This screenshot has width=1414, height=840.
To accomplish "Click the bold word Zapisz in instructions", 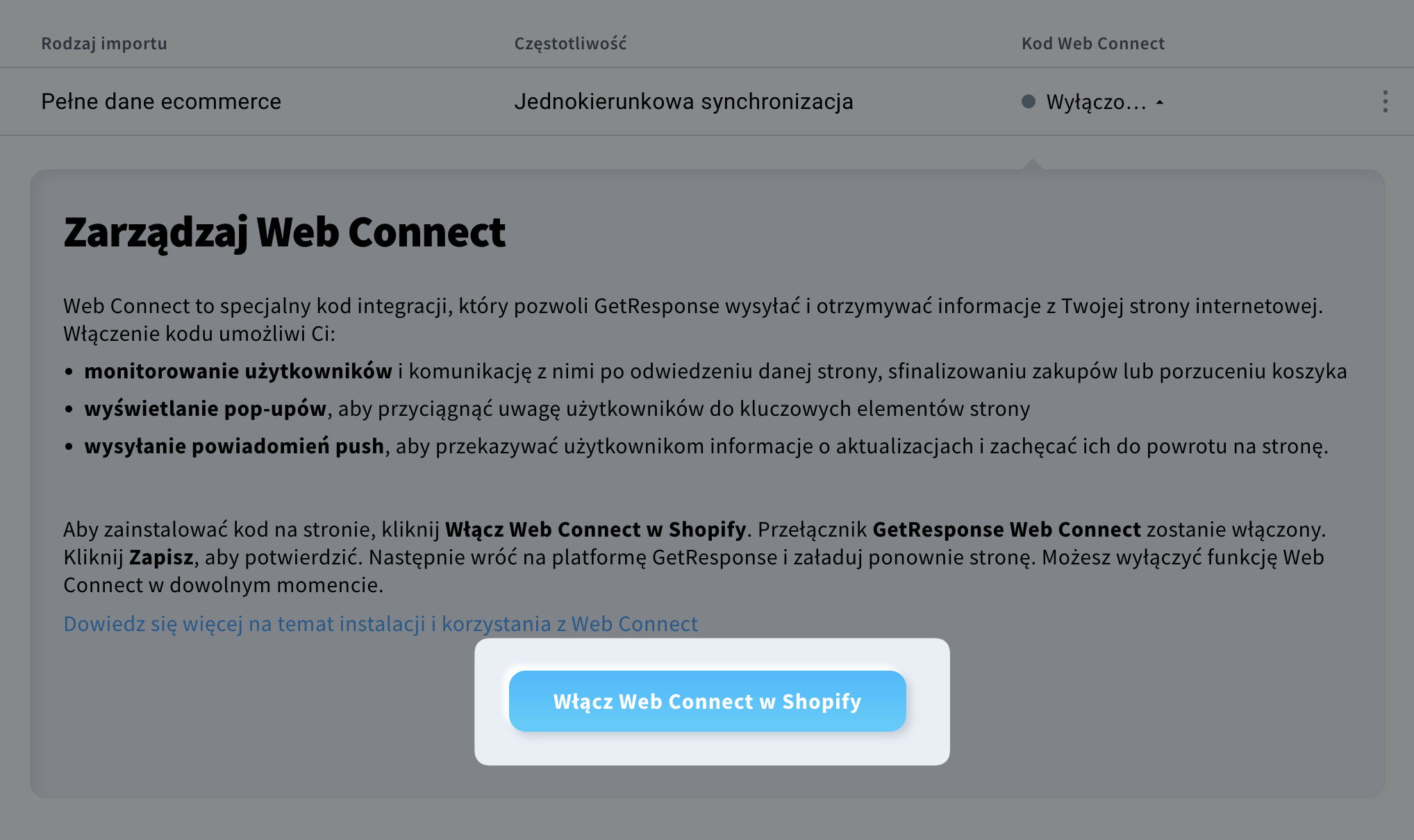I will 161,557.
